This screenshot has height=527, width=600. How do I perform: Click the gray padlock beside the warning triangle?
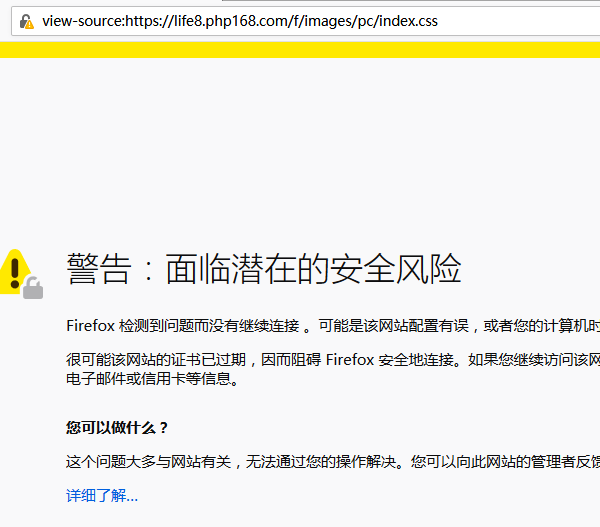34,288
